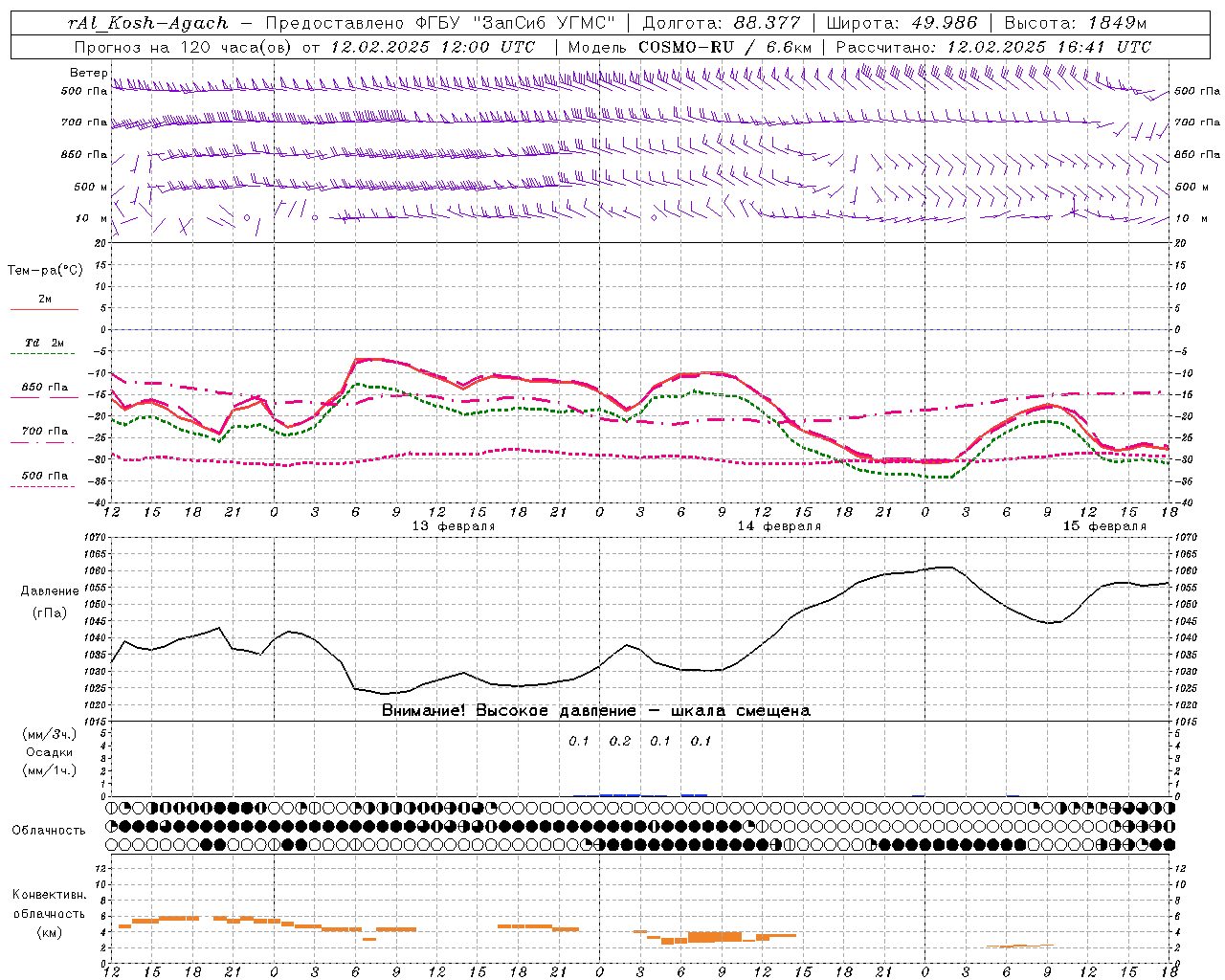Screen dimensions: 1225x980
Task: Click the '(мм/1ч.)' unit label
Action: [50, 770]
